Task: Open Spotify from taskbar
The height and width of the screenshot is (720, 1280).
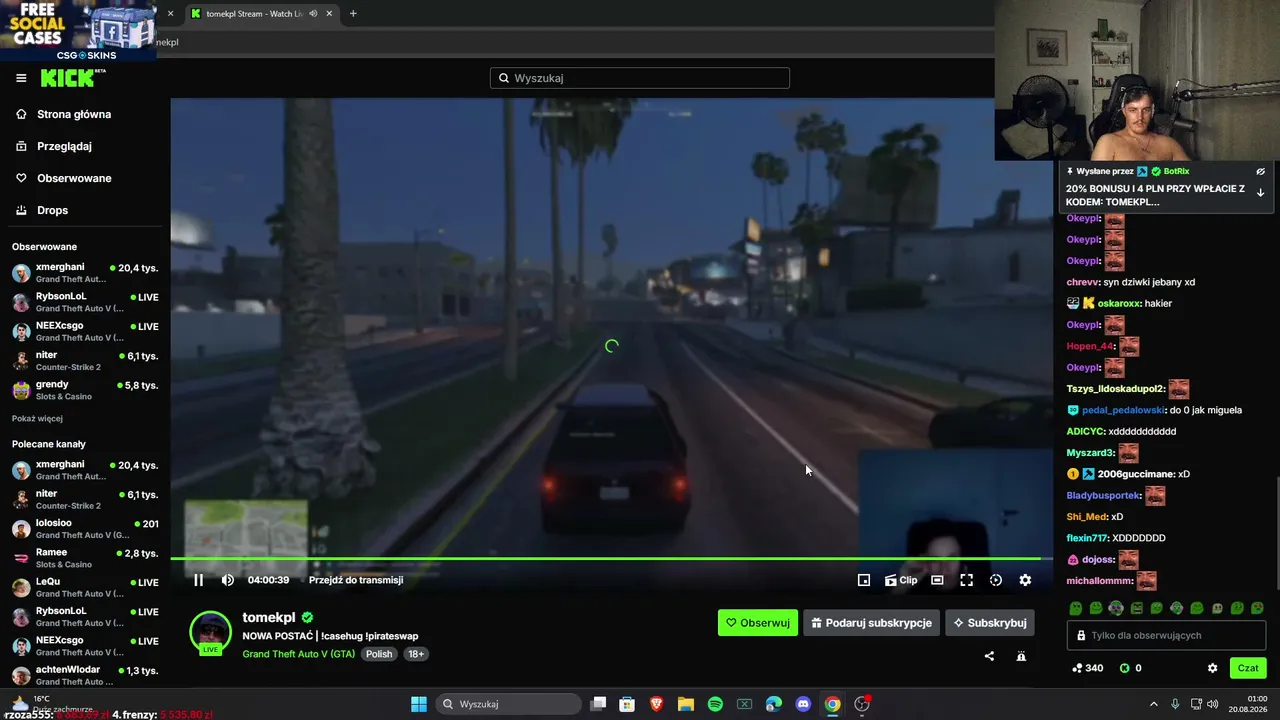Action: coord(715,704)
